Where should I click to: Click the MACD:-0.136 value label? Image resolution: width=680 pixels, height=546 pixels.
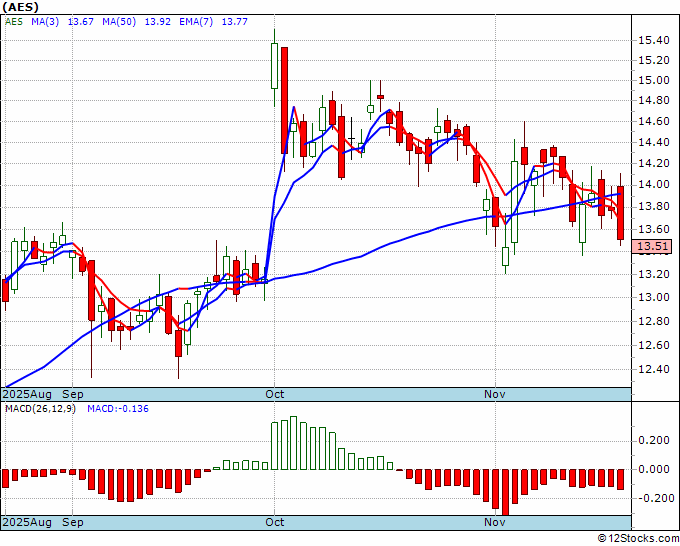coord(118,409)
